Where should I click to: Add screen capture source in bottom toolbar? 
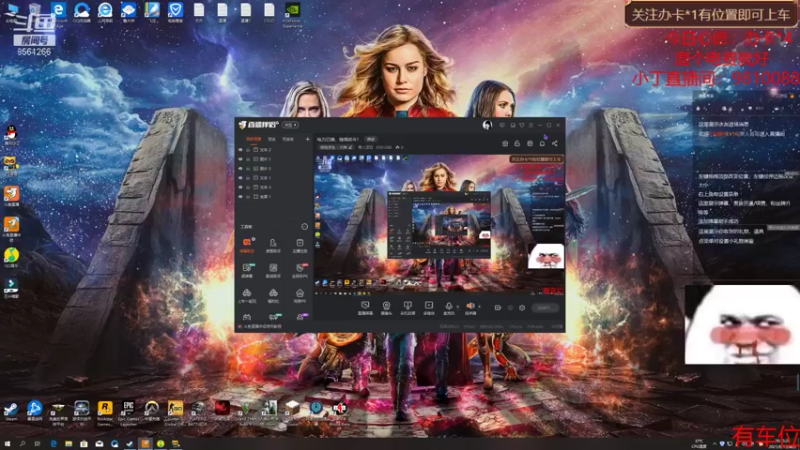click(365, 307)
